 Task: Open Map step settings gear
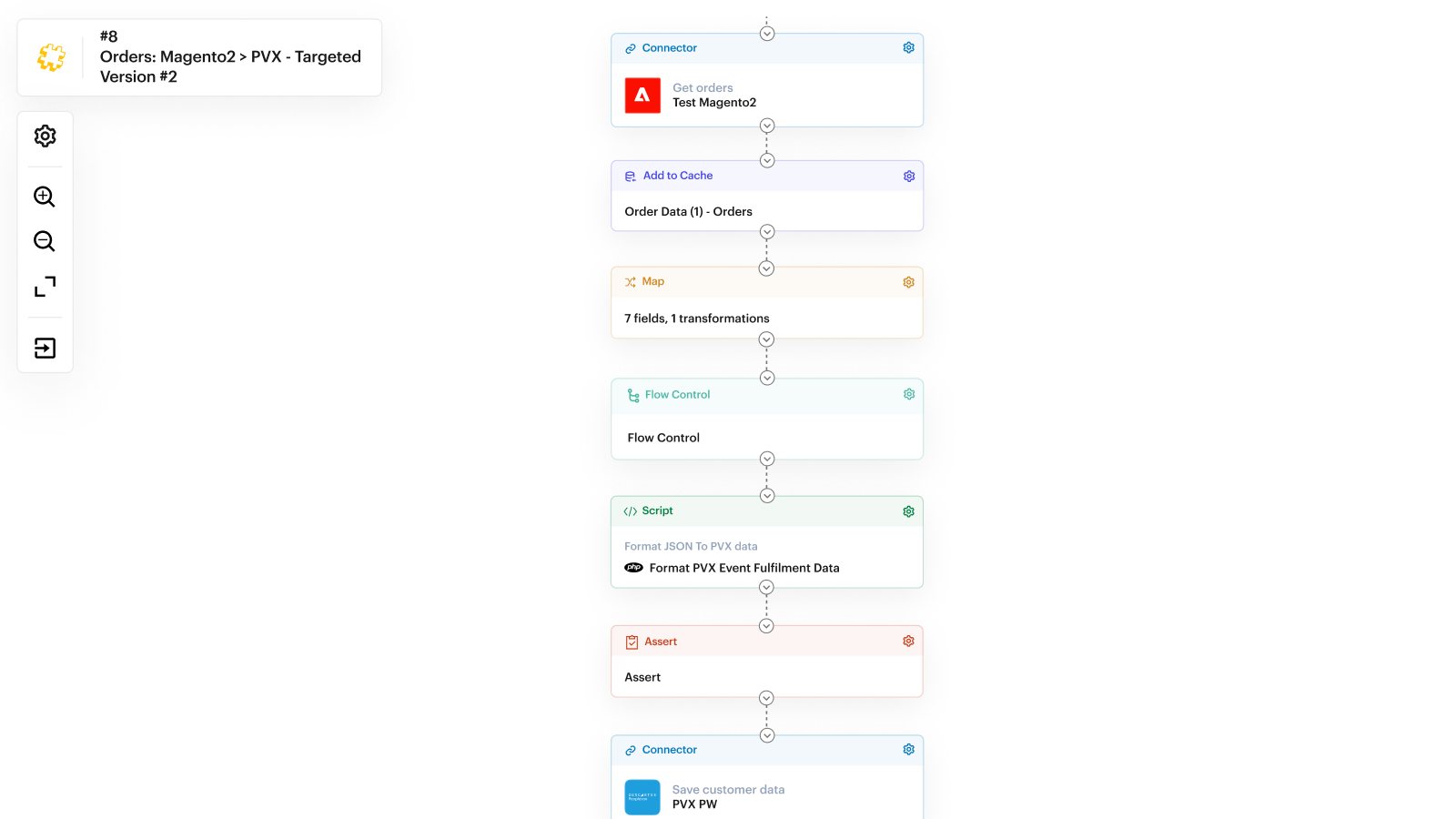[x=908, y=282]
